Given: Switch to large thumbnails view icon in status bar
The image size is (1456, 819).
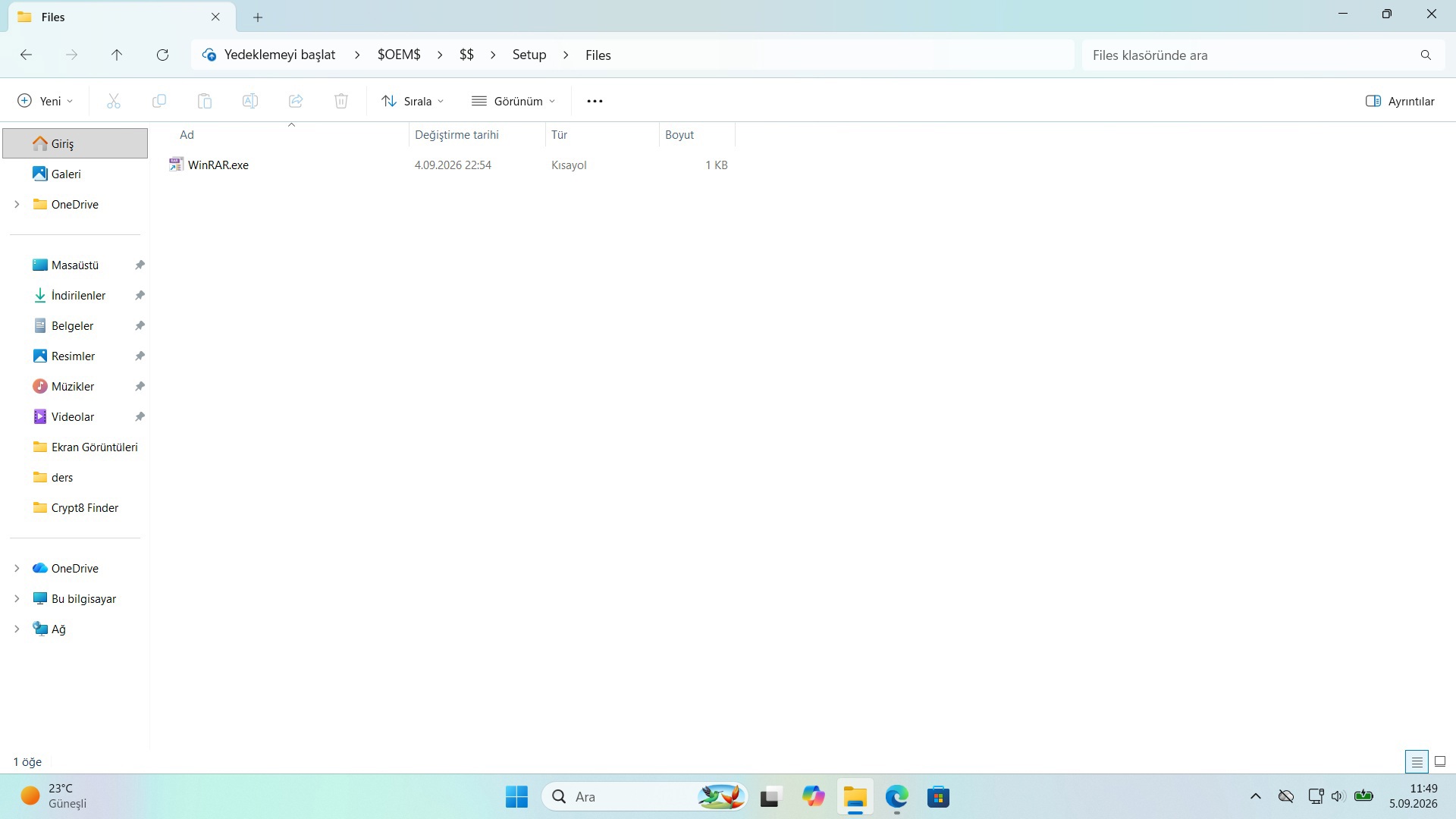Looking at the screenshot, I should point(1440,761).
